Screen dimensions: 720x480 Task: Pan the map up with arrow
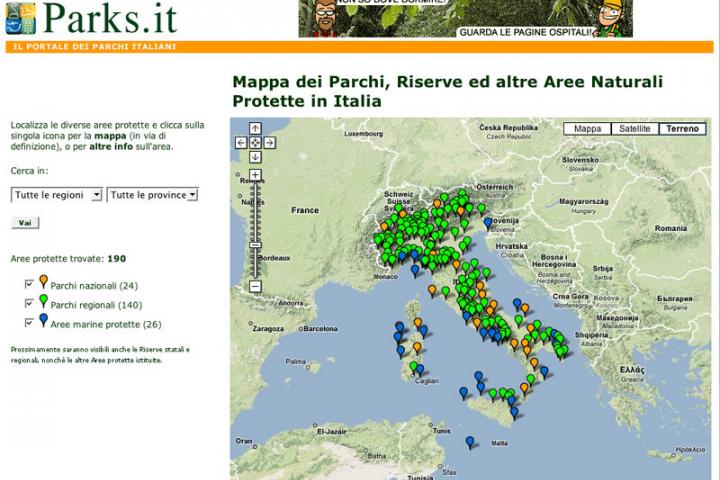pos(255,128)
